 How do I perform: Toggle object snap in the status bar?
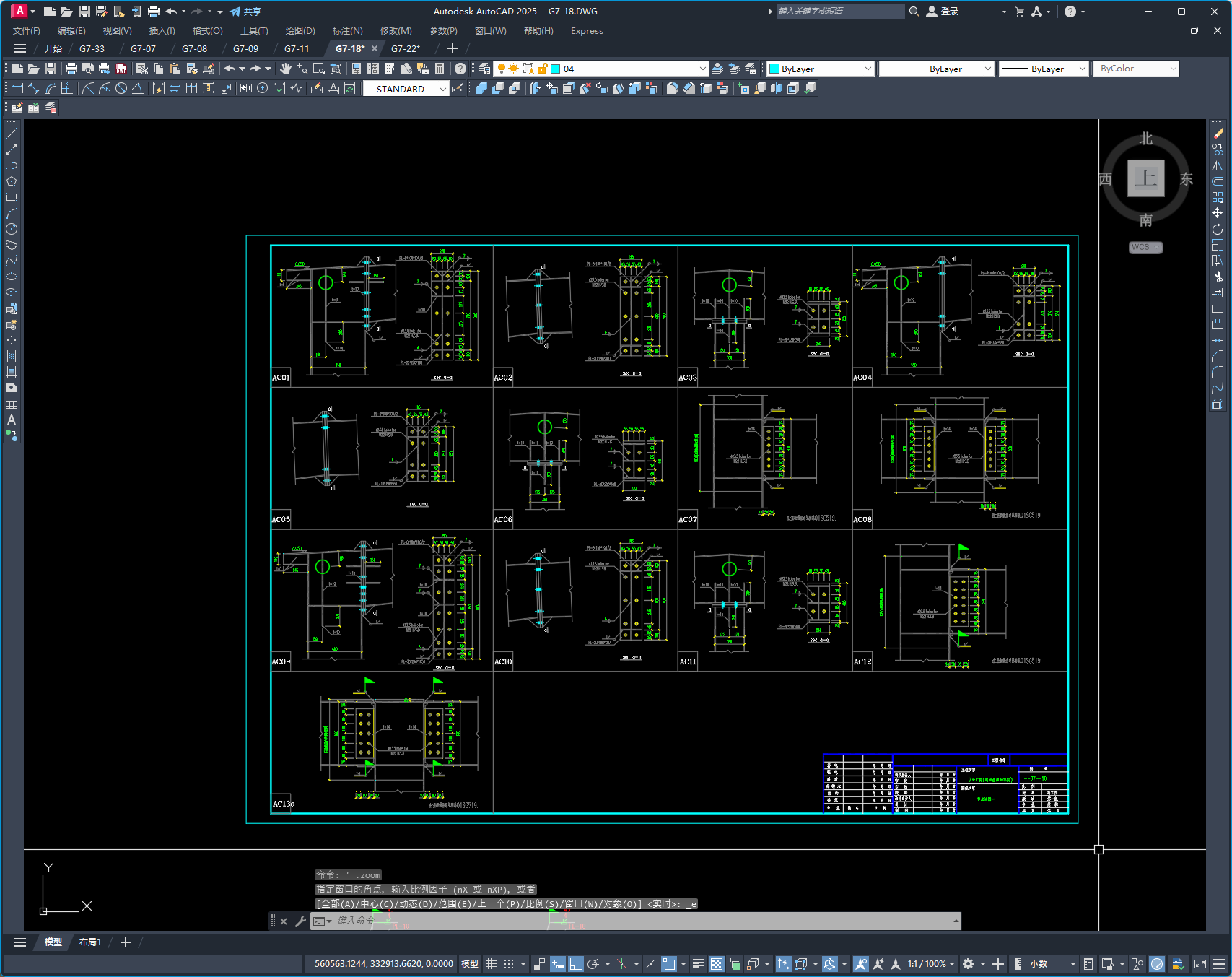(x=669, y=964)
